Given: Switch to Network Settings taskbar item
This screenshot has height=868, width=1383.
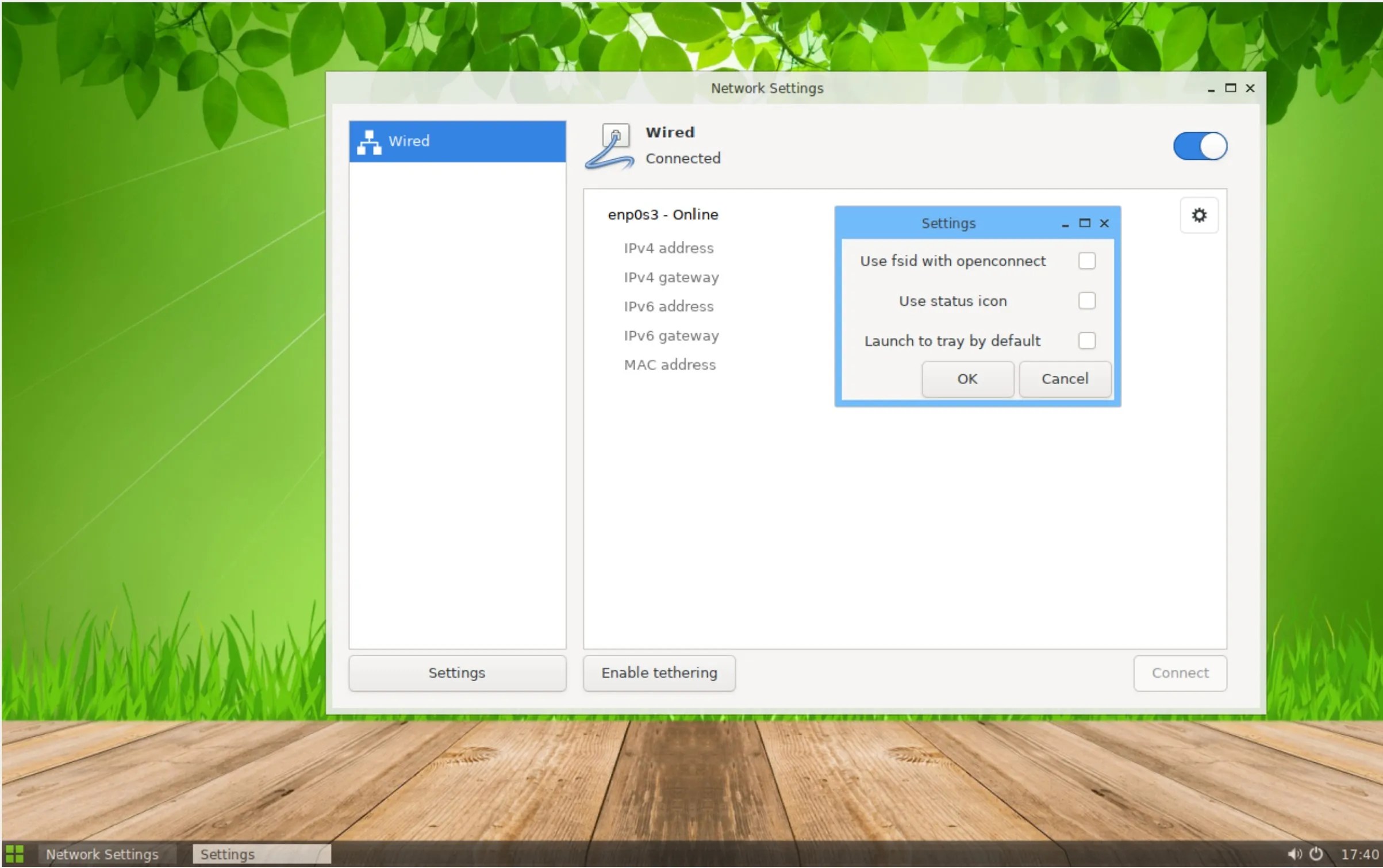Looking at the screenshot, I should tap(102, 854).
